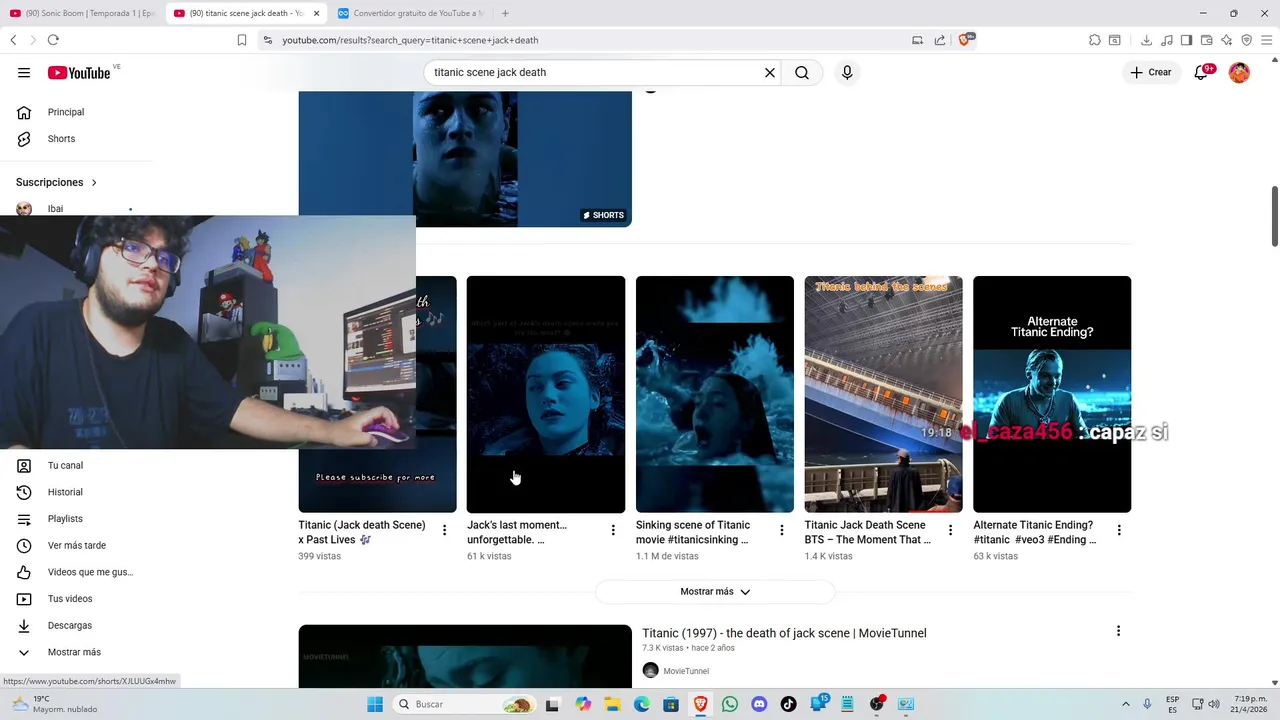
Task: Open options for Sinking scene of Titanic short
Action: [782, 530]
